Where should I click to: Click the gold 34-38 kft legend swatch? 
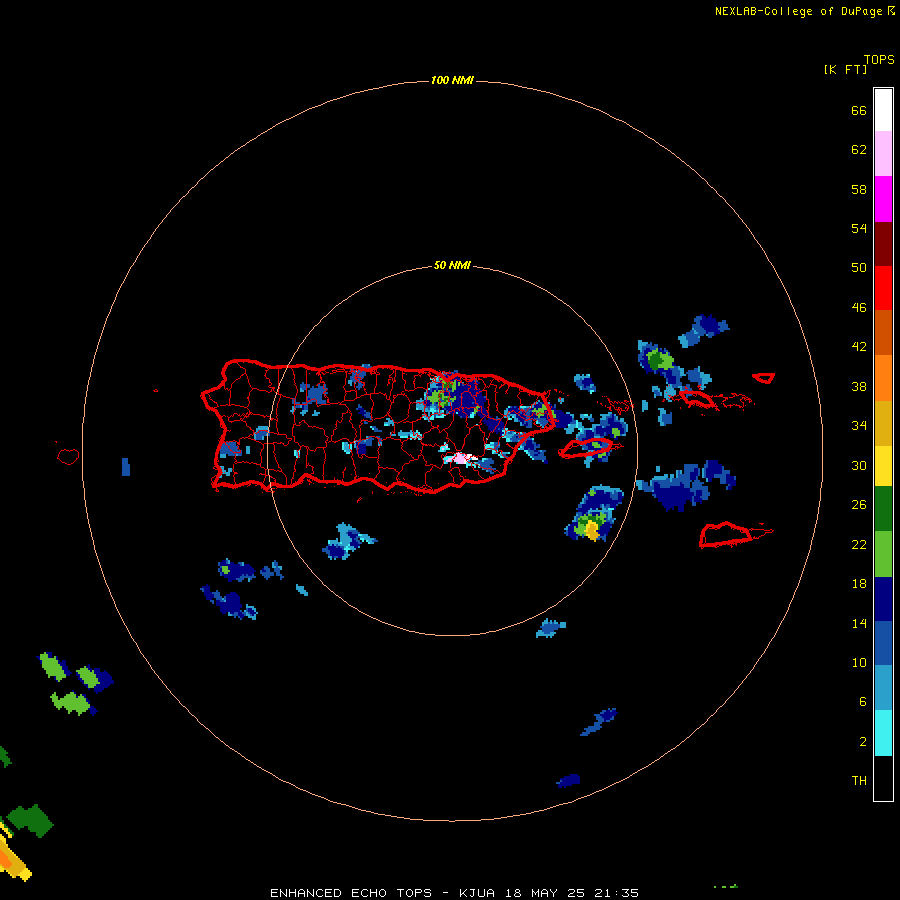[883, 424]
